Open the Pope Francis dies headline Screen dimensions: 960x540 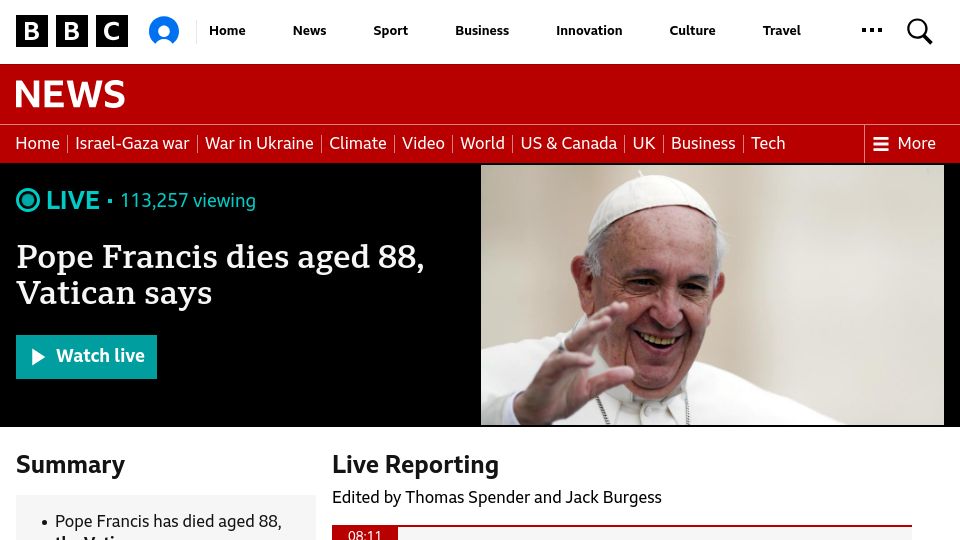point(220,274)
